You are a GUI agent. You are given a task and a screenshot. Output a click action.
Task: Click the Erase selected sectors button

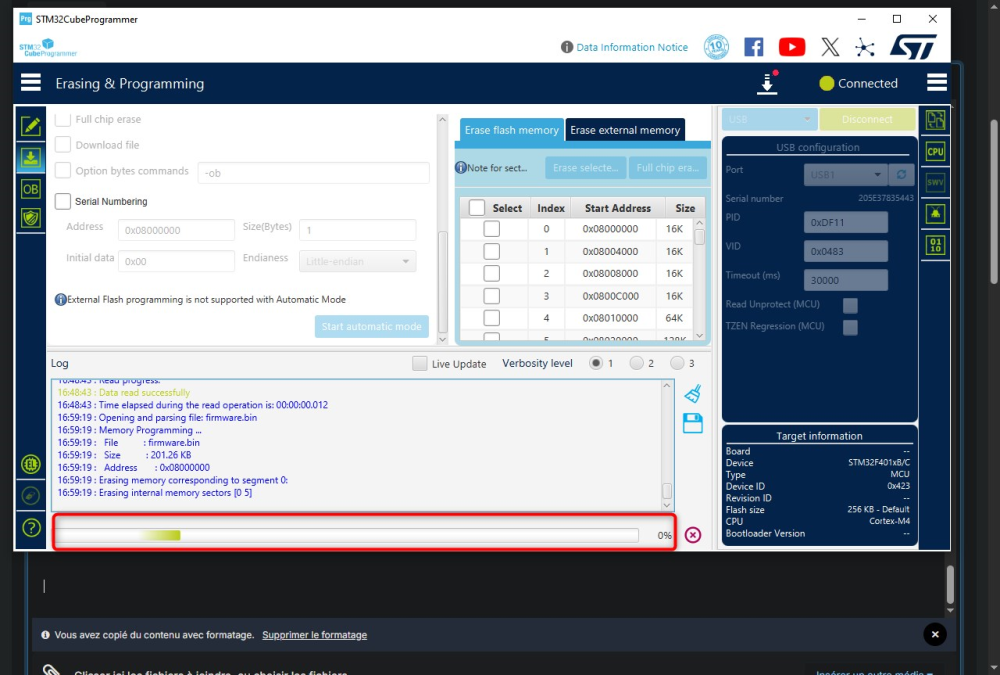(585, 168)
